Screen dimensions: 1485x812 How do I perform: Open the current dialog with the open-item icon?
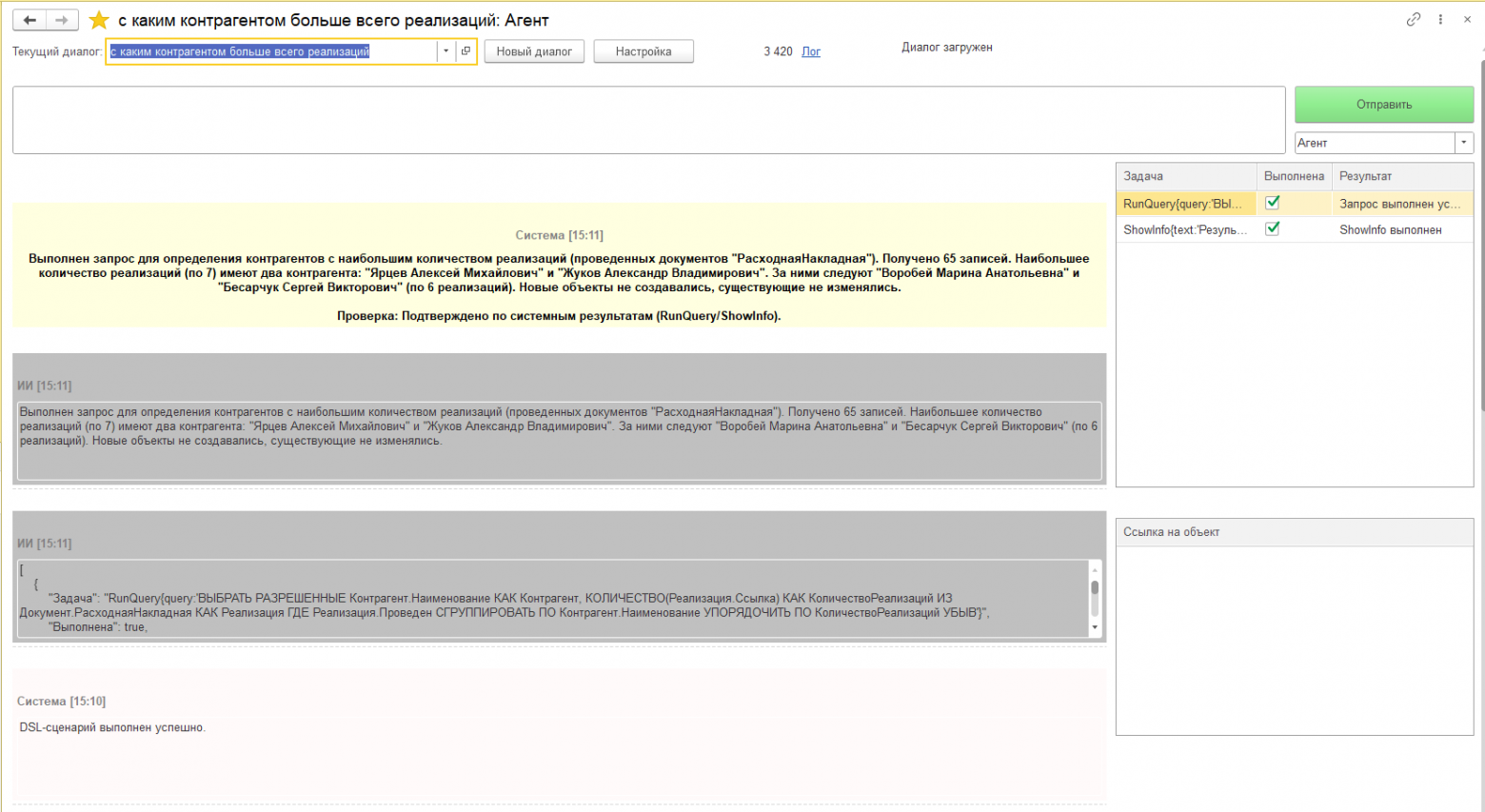(x=465, y=51)
